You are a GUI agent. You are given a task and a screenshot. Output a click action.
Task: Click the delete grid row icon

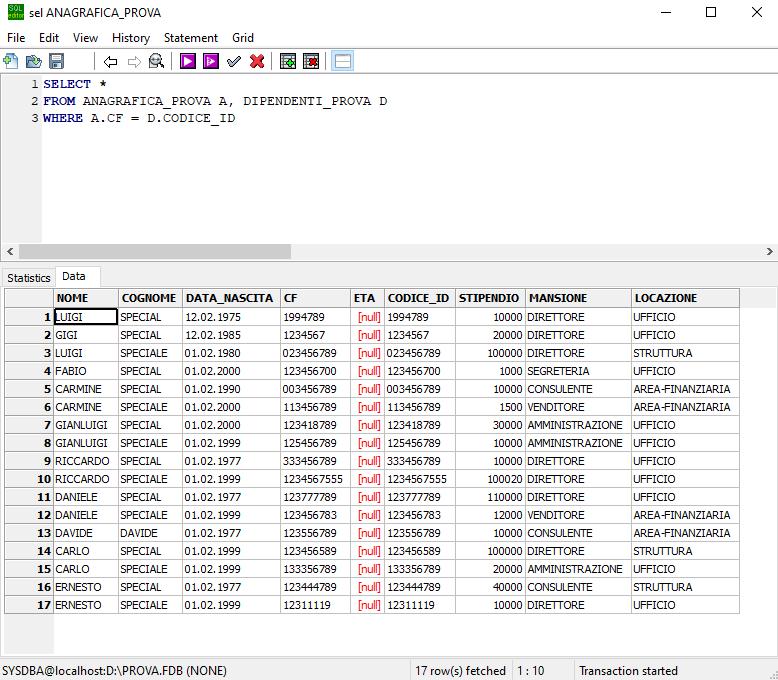tap(311, 62)
